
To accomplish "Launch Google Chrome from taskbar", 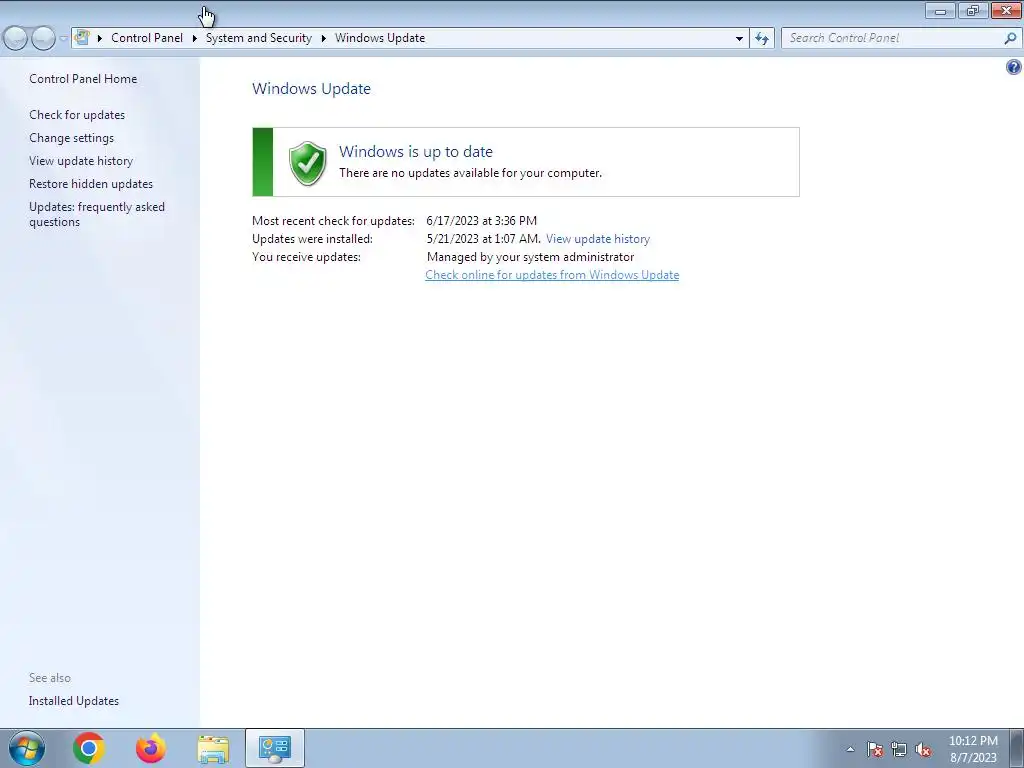I will tap(89, 748).
